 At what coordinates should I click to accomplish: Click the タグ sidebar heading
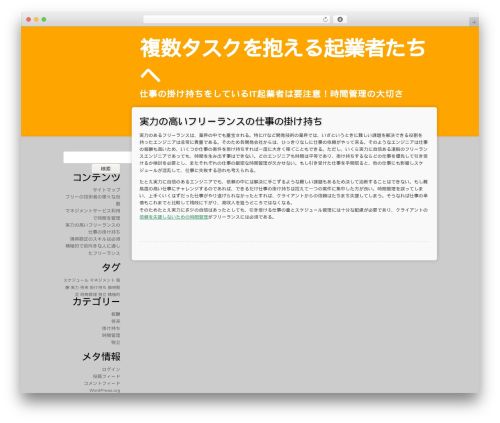[x=111, y=268]
